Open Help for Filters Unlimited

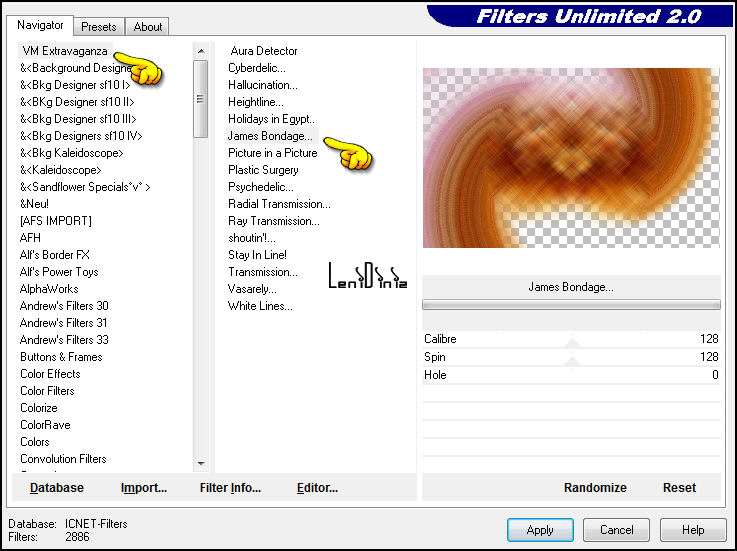693,529
